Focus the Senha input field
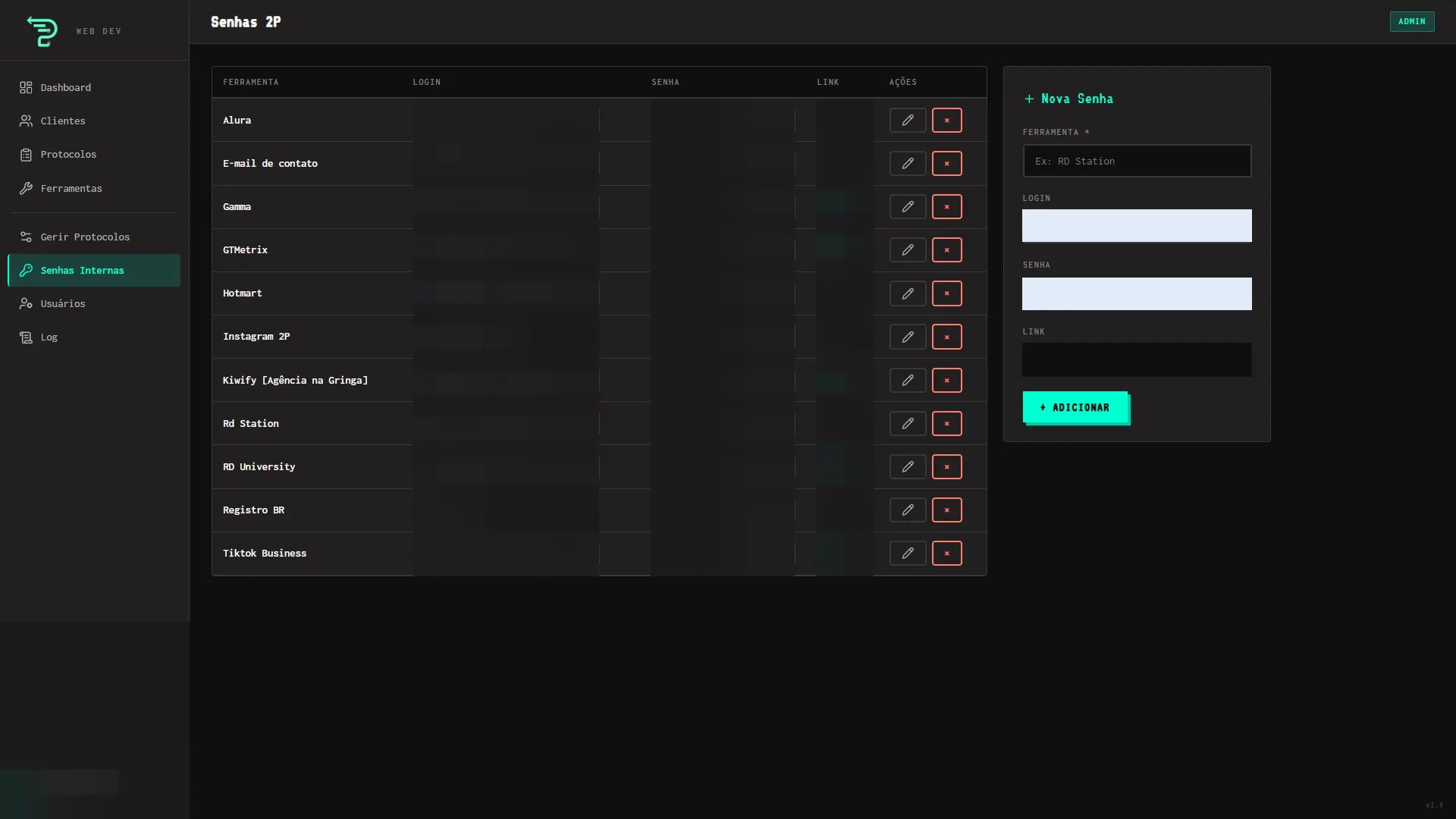1456x819 pixels. pos(1137,293)
